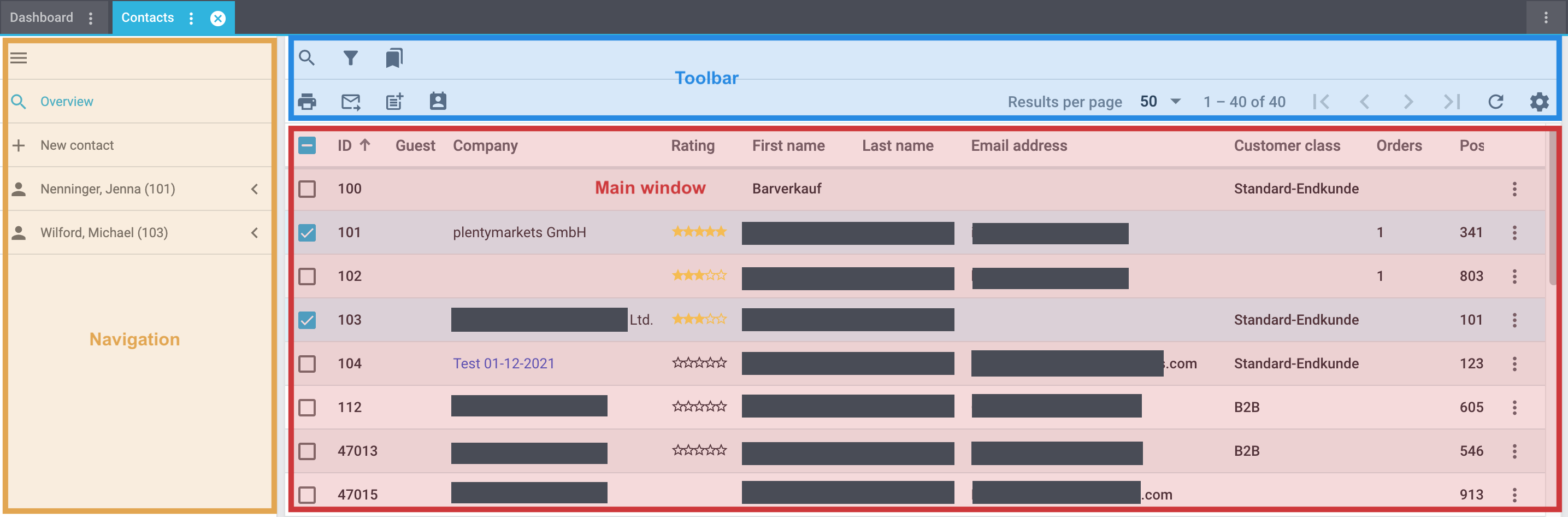Click the New contact button

pos(76,145)
